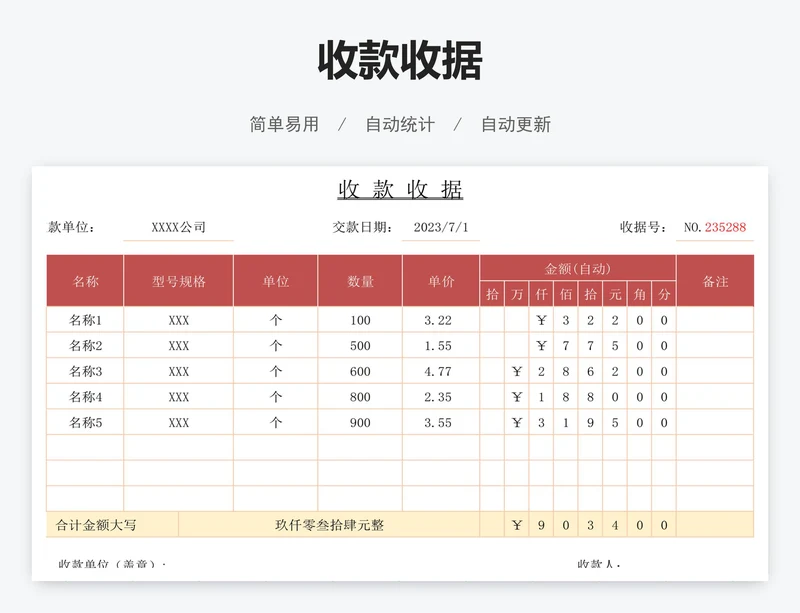Select the quantity cell 500
Image resolution: width=800 pixels, height=613 pixels.
[x=360, y=346]
